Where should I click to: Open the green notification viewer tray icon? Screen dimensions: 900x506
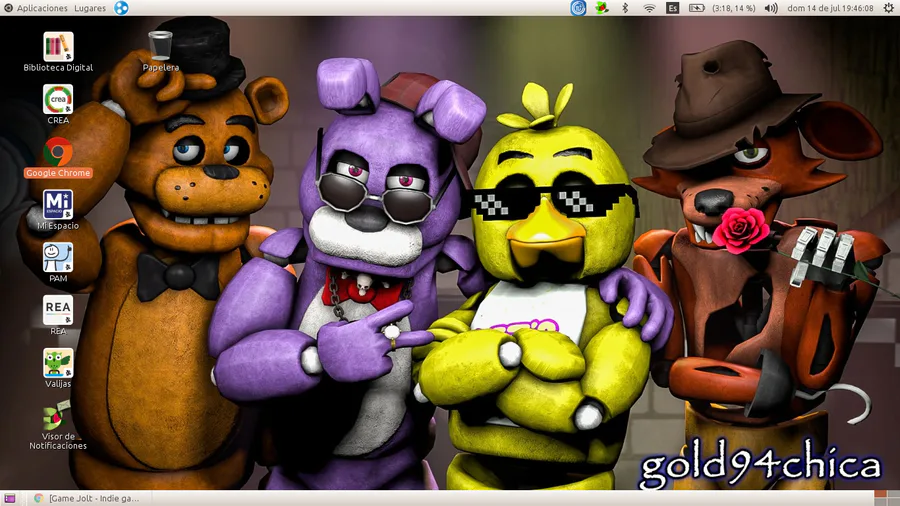tap(602, 8)
